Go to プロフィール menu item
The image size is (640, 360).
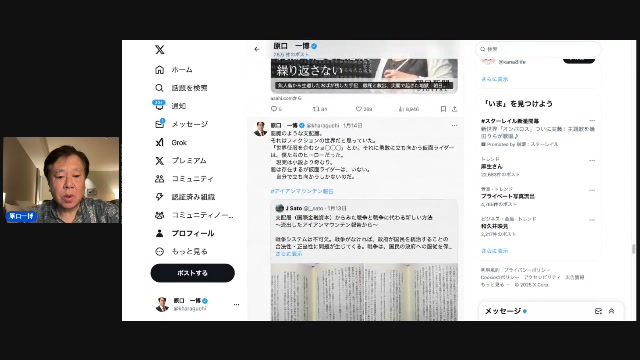click(x=184, y=233)
